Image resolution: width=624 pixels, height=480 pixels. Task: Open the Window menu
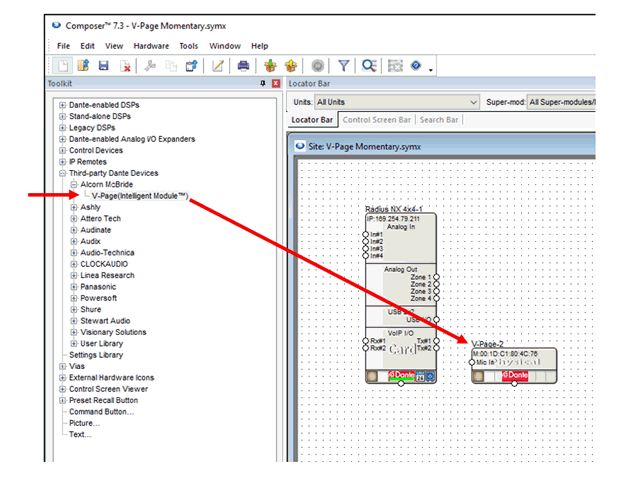225,46
